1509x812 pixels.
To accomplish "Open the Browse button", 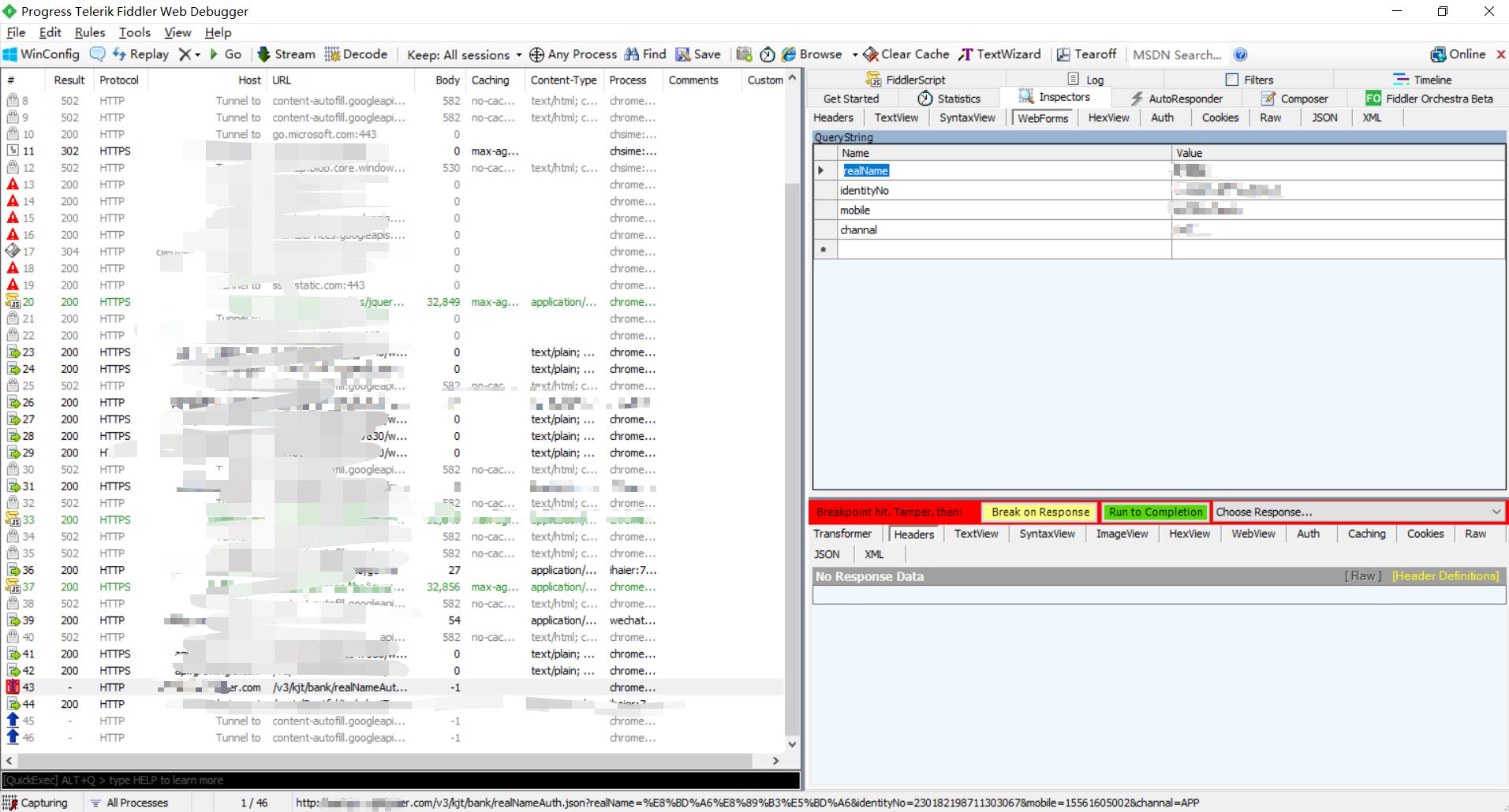I will click(812, 54).
